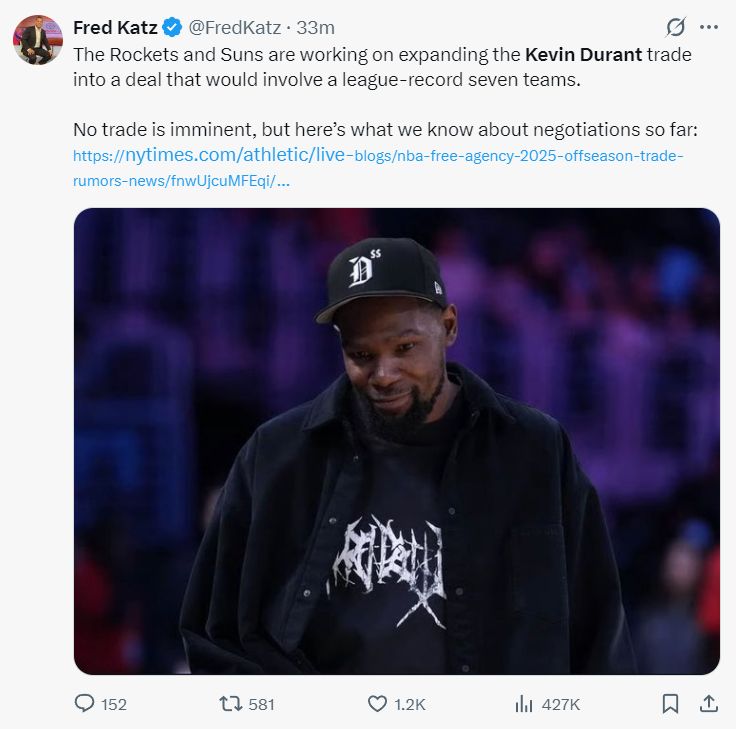Open the @FredKatz handle link
This screenshot has height=729, width=736.
pos(229,27)
